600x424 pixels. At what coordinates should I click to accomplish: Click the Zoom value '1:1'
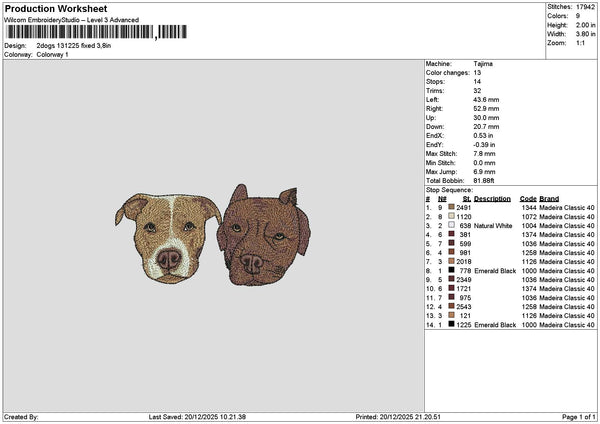(x=580, y=43)
